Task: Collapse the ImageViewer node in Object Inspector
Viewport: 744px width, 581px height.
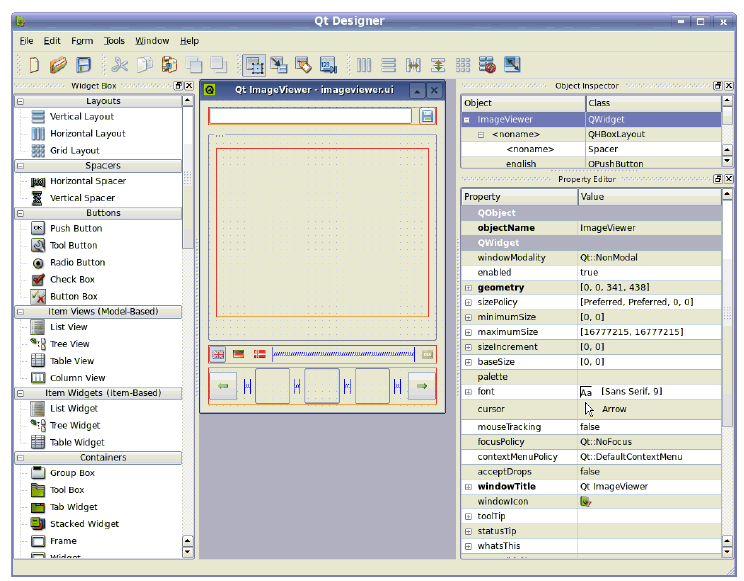Action: click(x=467, y=119)
